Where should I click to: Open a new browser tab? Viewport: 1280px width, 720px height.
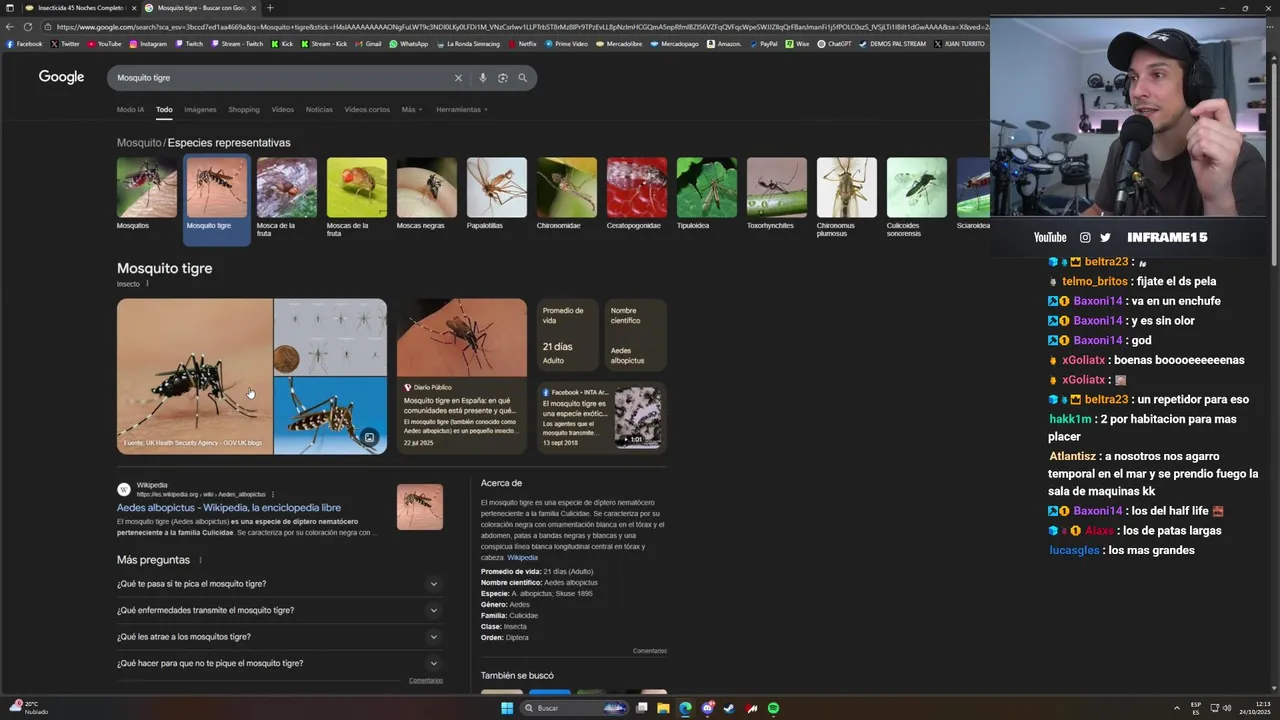269,8
